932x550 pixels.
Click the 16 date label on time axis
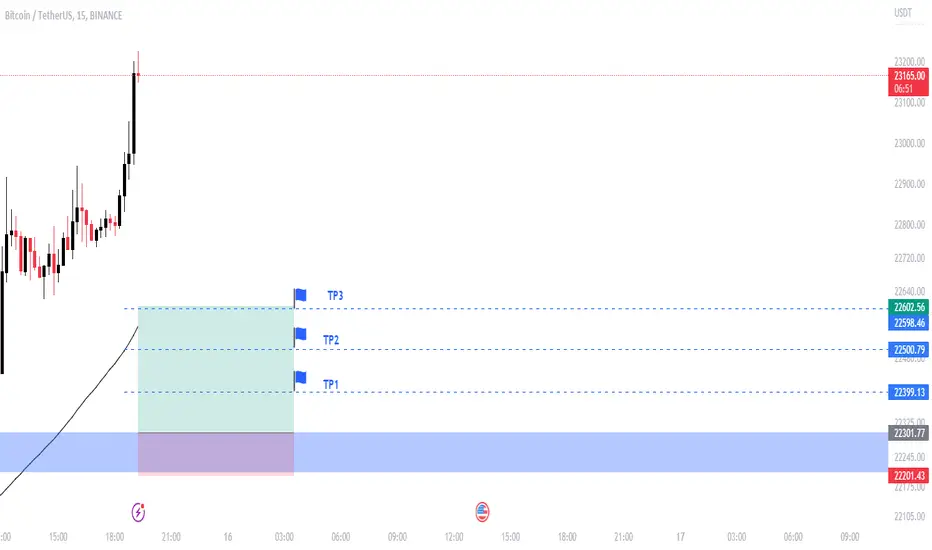pyautogui.click(x=228, y=537)
